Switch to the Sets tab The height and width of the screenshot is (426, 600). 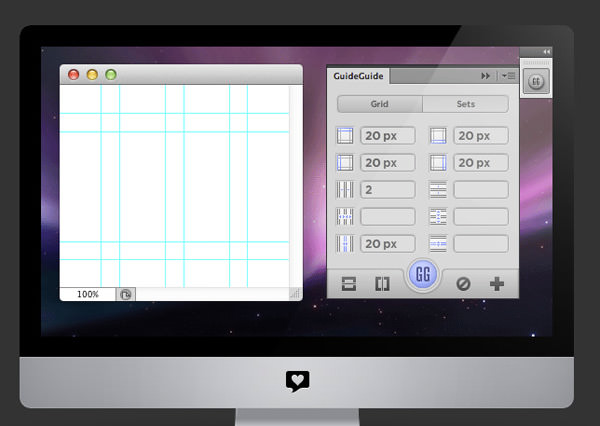[x=465, y=104]
